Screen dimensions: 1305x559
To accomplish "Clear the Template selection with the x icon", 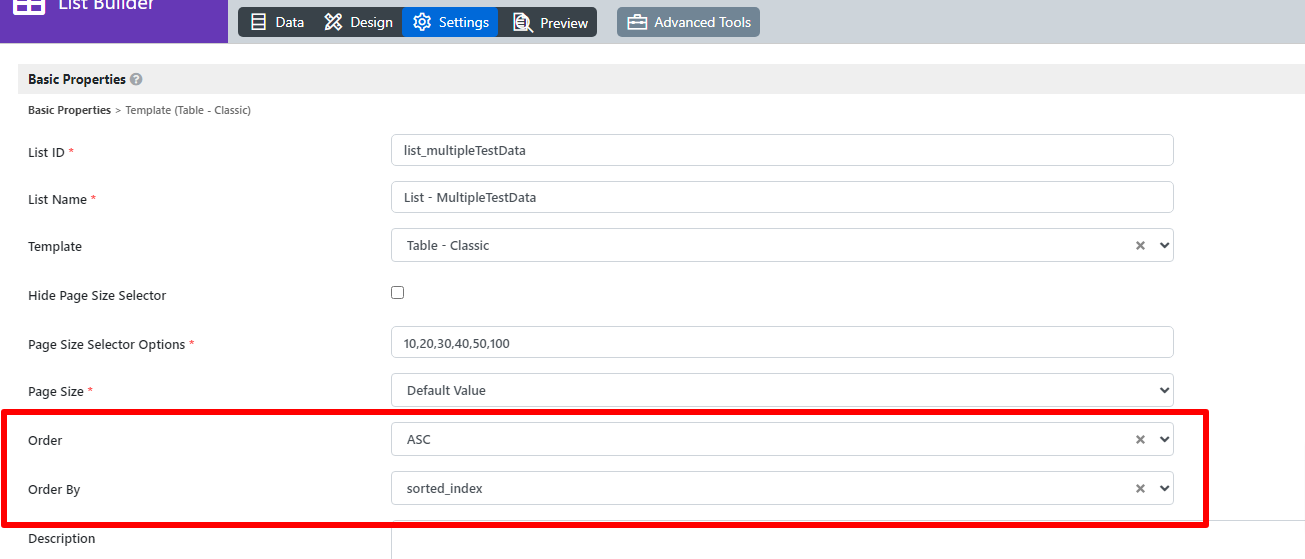I will tap(1140, 245).
